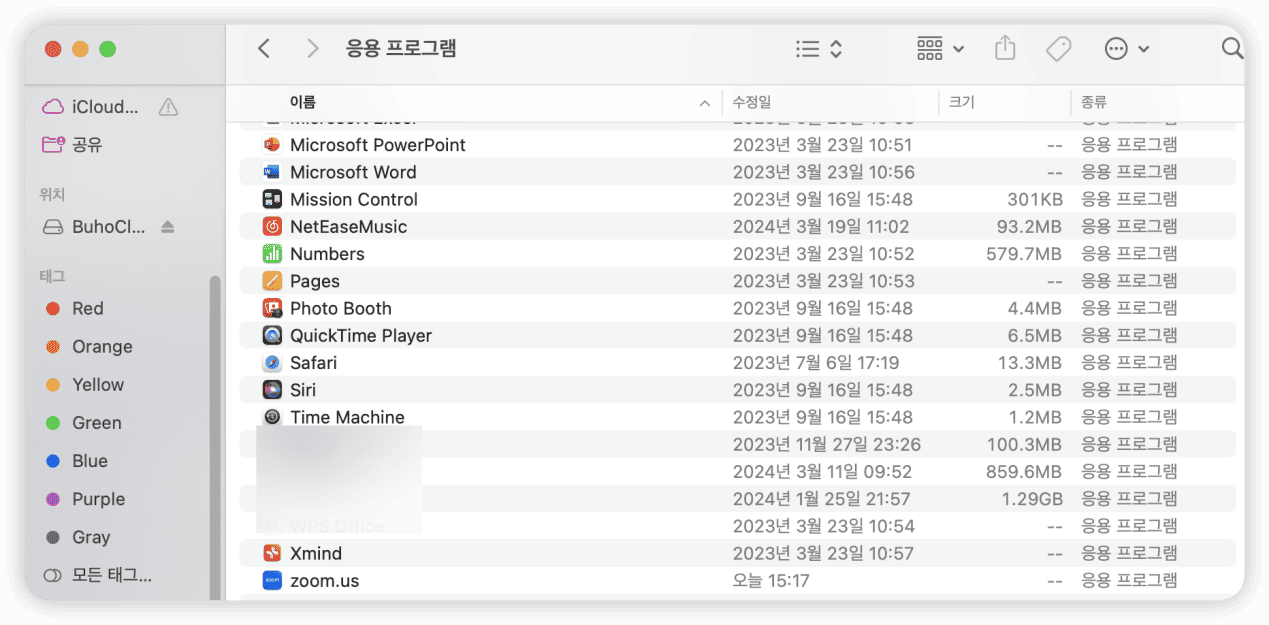Click the Numbers name text
The image size is (1269, 625).
327,254
